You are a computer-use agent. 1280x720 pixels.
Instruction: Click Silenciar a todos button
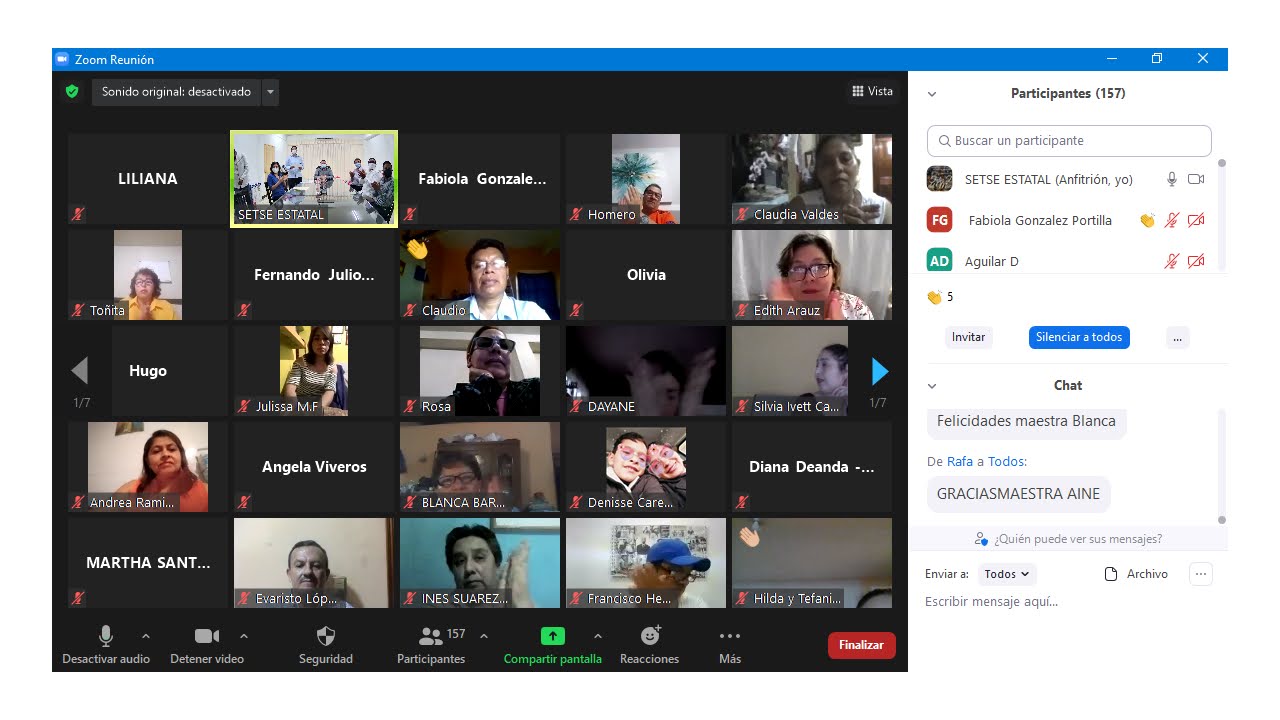1079,337
